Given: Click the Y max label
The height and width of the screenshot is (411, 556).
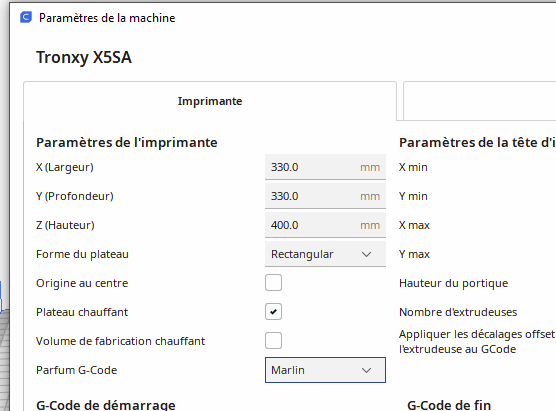Looking at the screenshot, I should coord(414,254).
